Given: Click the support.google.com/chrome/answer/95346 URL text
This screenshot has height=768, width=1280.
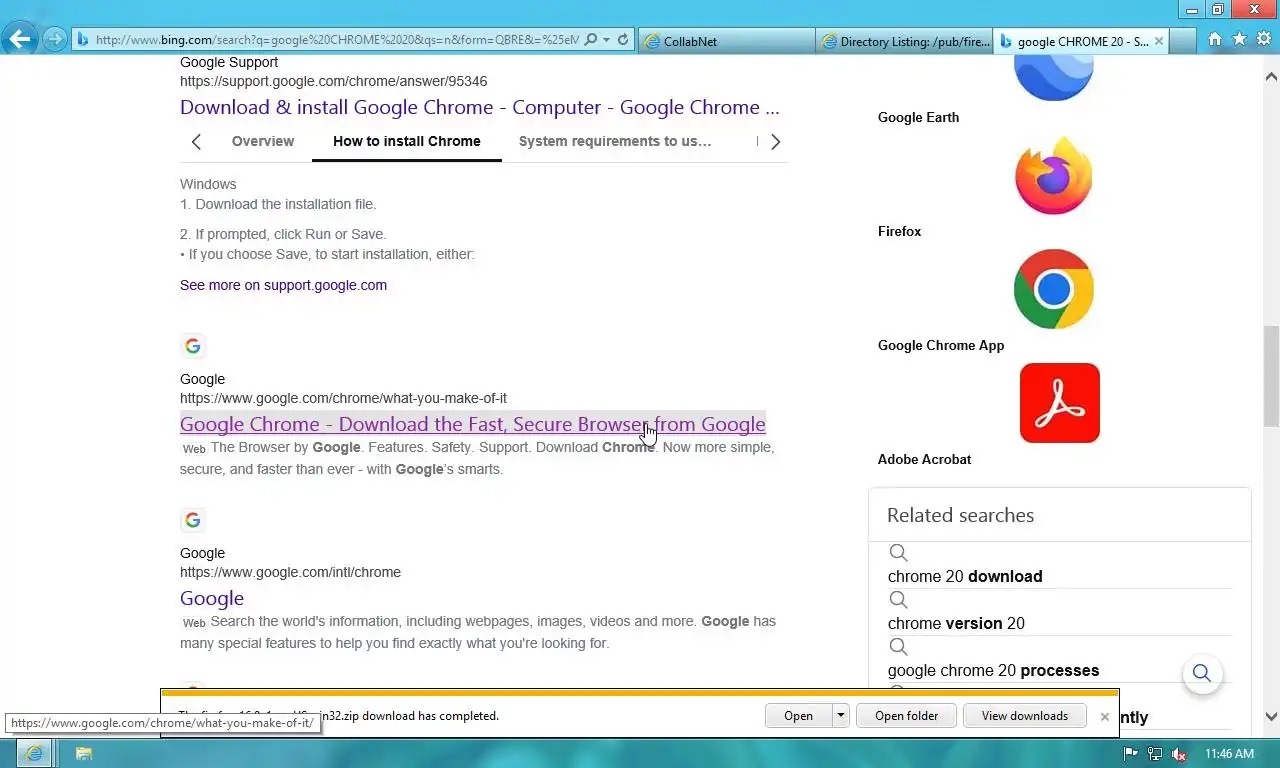Looking at the screenshot, I should [334, 81].
